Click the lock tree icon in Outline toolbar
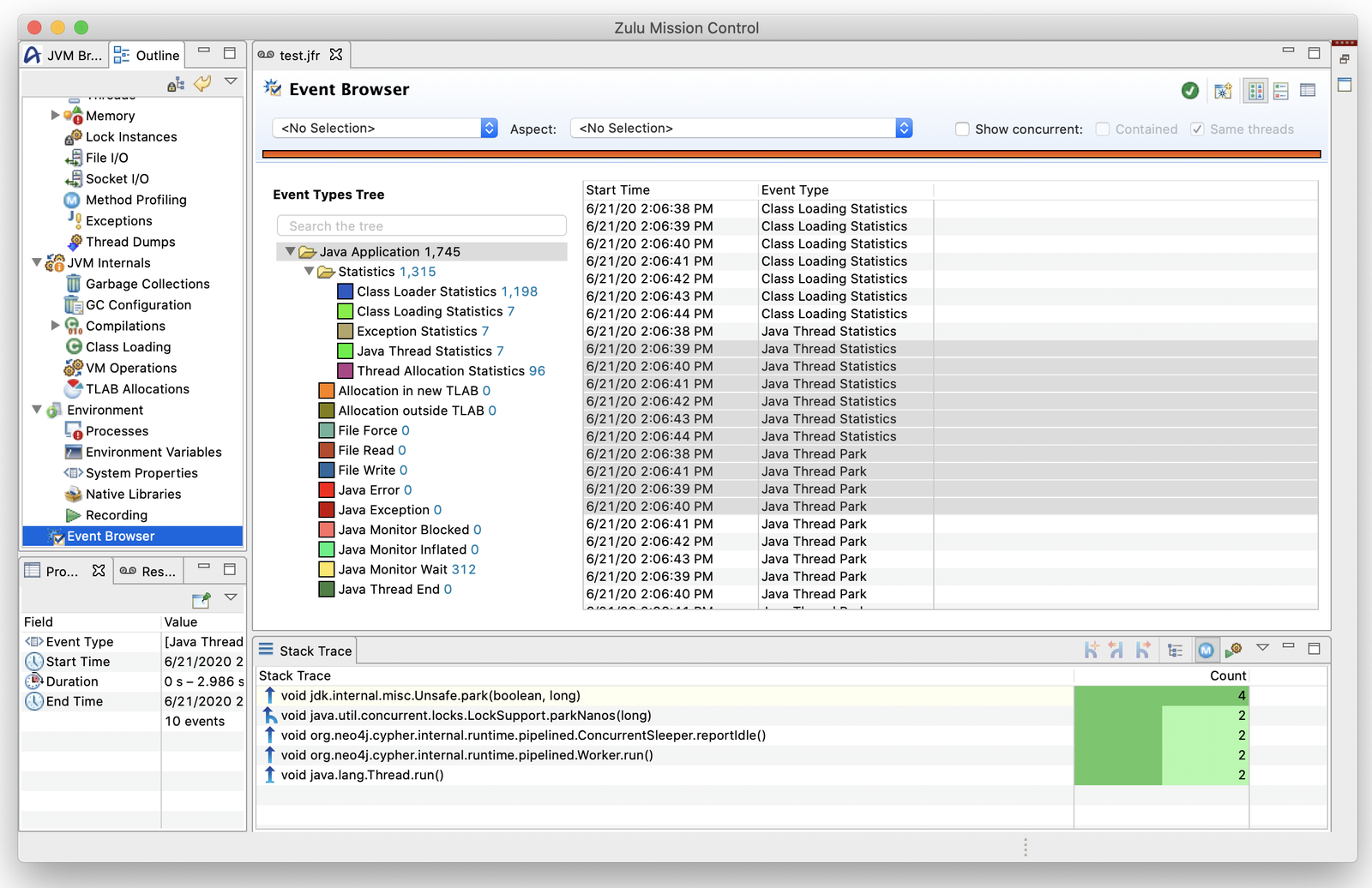Screen dimensions: 1372x888 [176, 84]
